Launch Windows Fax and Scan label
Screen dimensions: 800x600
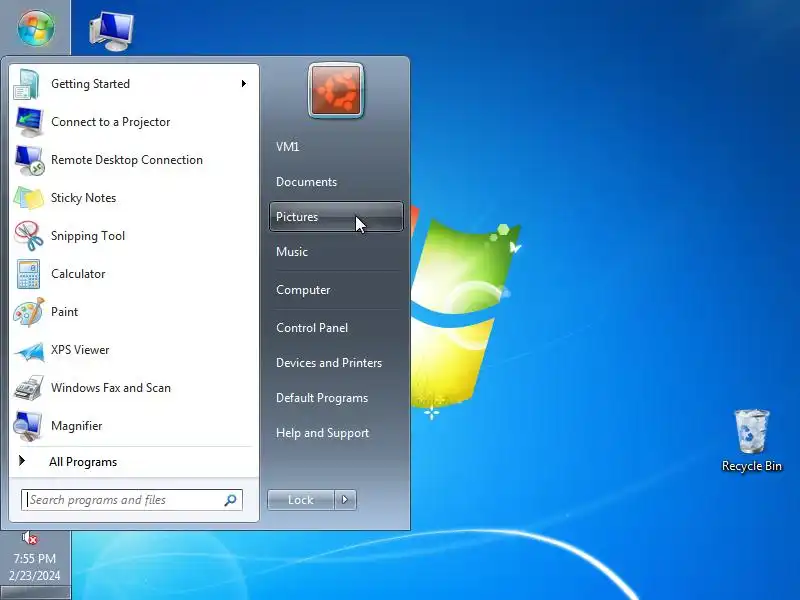point(111,388)
